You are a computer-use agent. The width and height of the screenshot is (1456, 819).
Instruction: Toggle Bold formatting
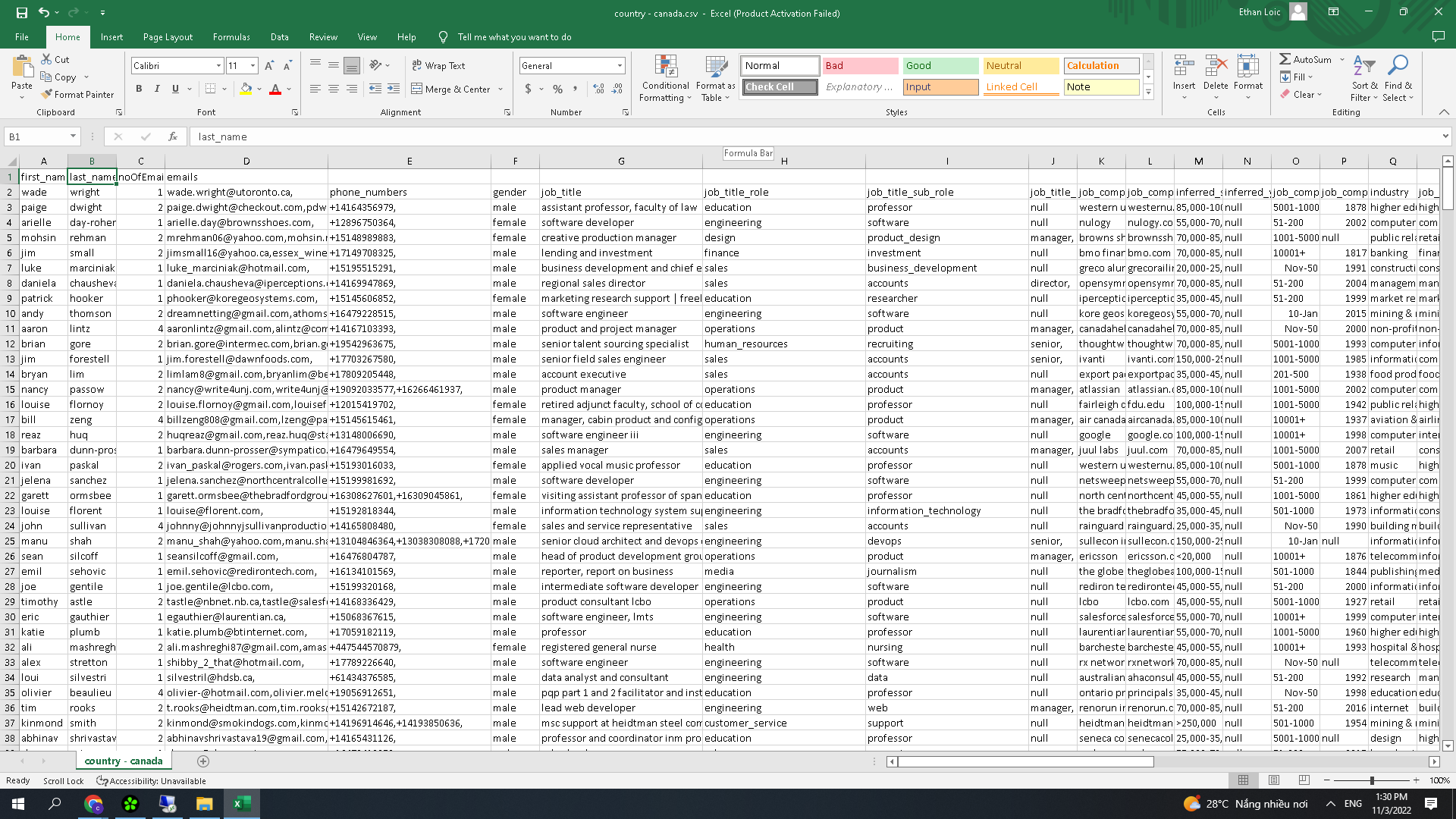coord(139,89)
